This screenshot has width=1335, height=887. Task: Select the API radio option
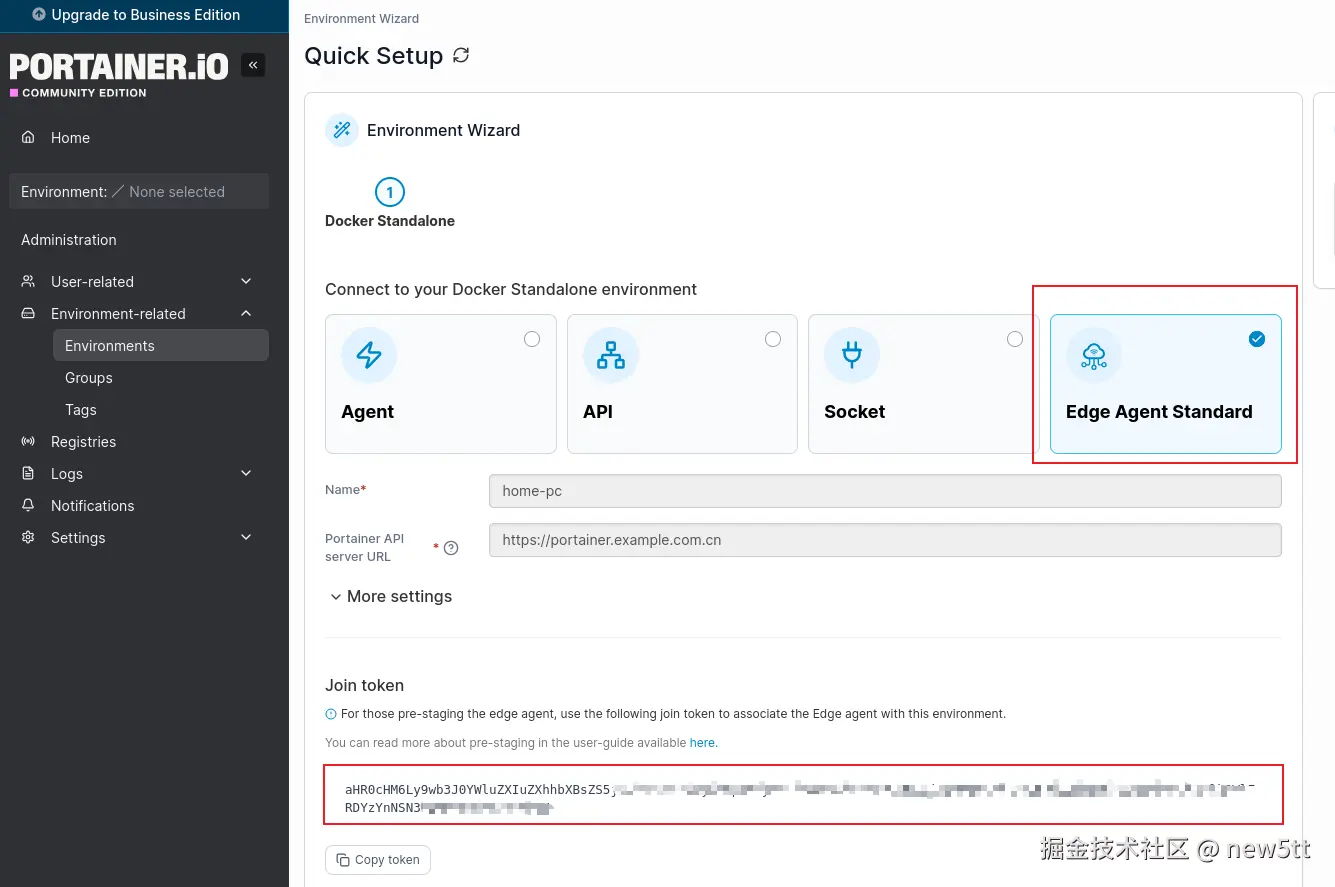tap(773, 339)
